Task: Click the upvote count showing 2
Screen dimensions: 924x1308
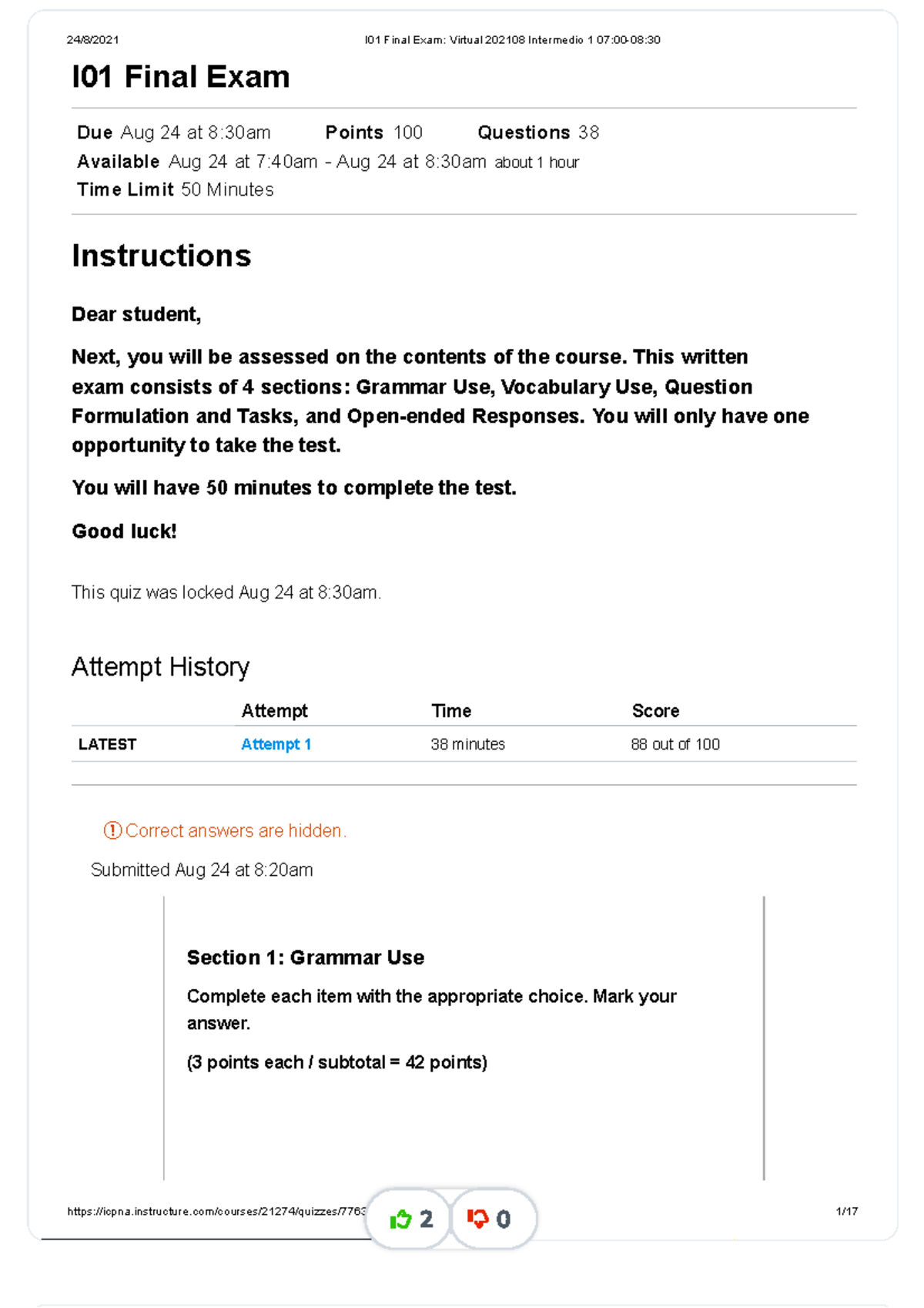Action: [x=426, y=1219]
